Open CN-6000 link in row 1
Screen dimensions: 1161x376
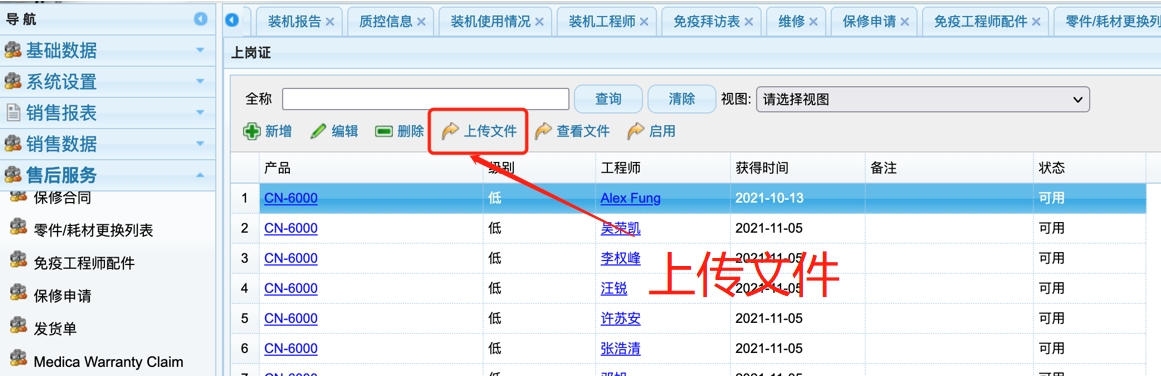click(x=291, y=198)
